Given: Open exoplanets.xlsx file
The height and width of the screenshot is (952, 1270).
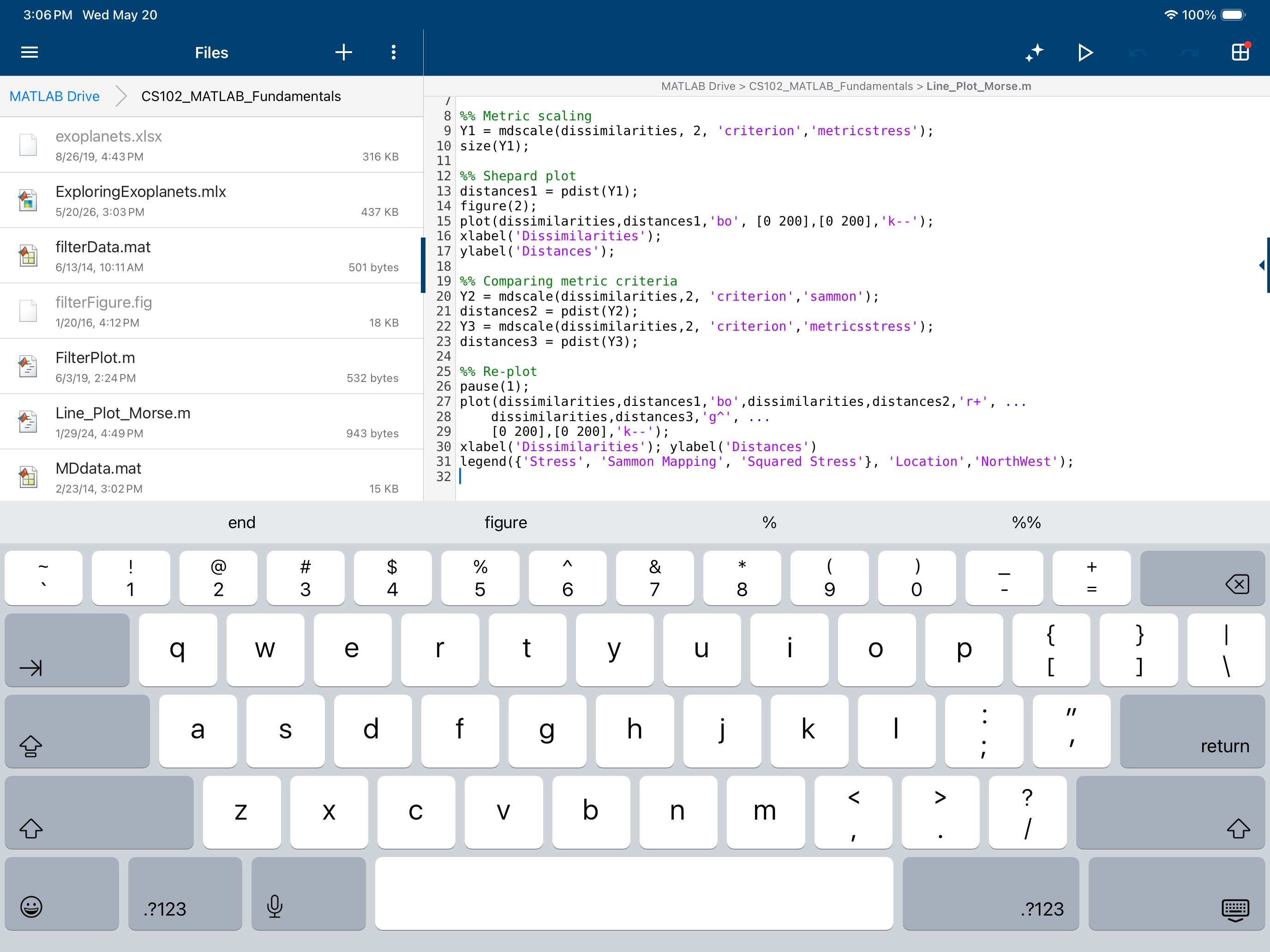Looking at the screenshot, I should [x=211, y=145].
